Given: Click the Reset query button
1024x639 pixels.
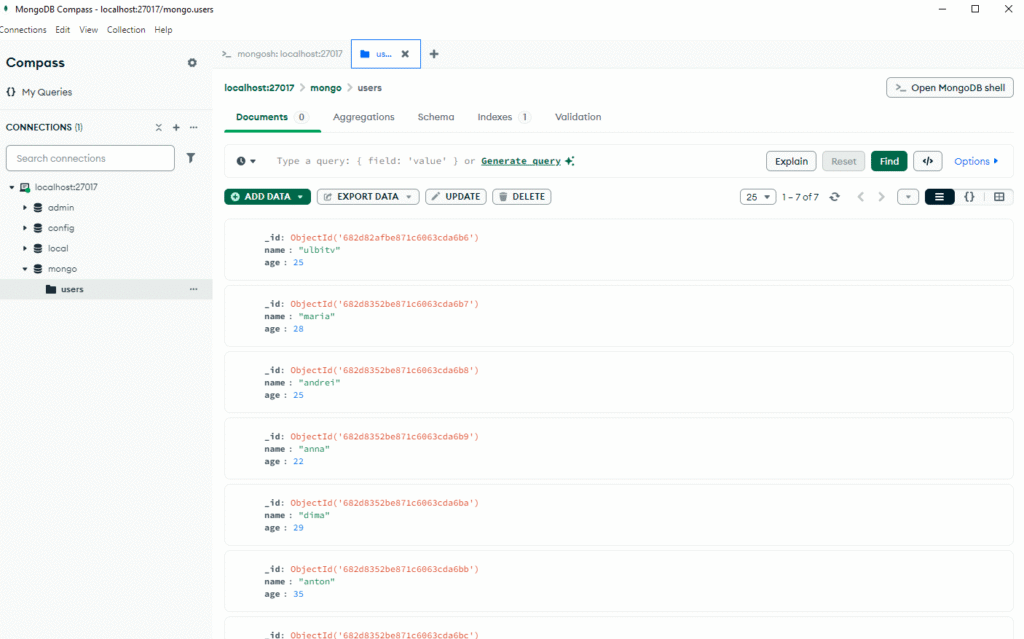Looking at the screenshot, I should click(x=844, y=161).
